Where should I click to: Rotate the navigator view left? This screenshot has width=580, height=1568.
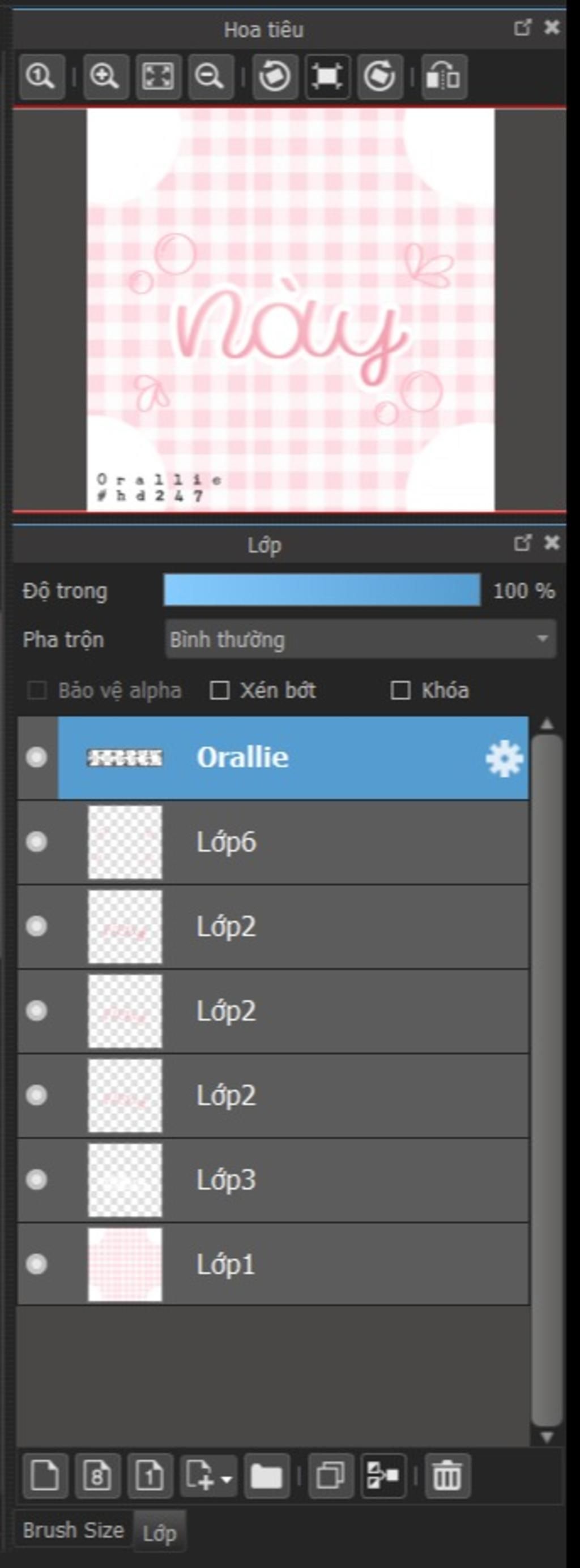click(275, 76)
